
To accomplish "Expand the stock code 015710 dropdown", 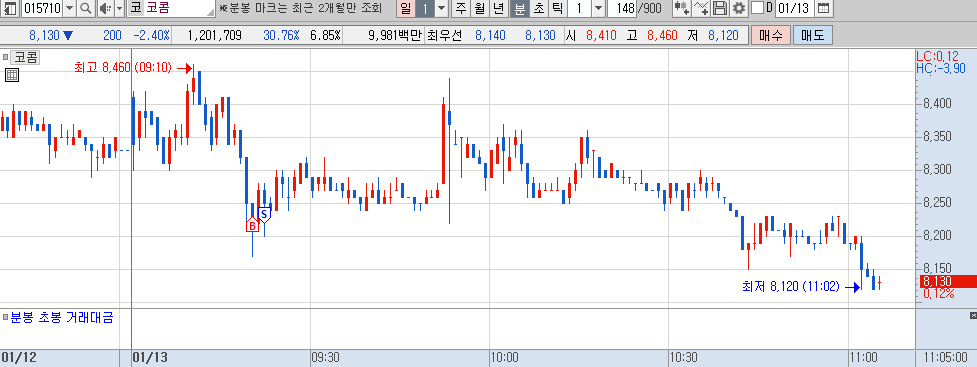I will (69, 9).
